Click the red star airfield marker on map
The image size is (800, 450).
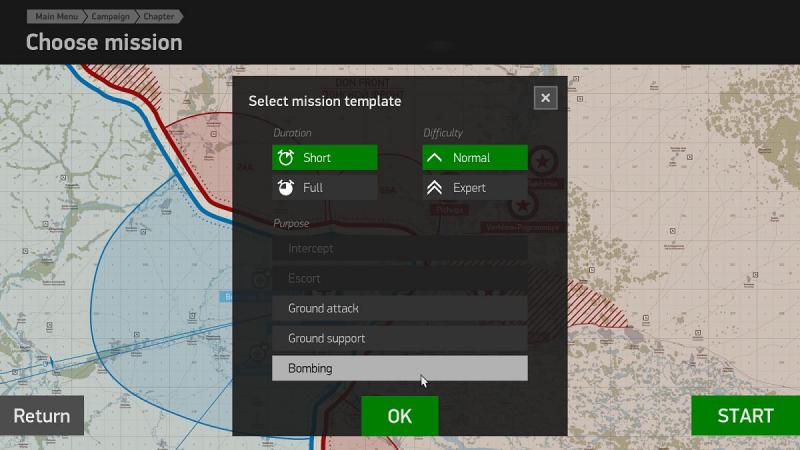542,161
